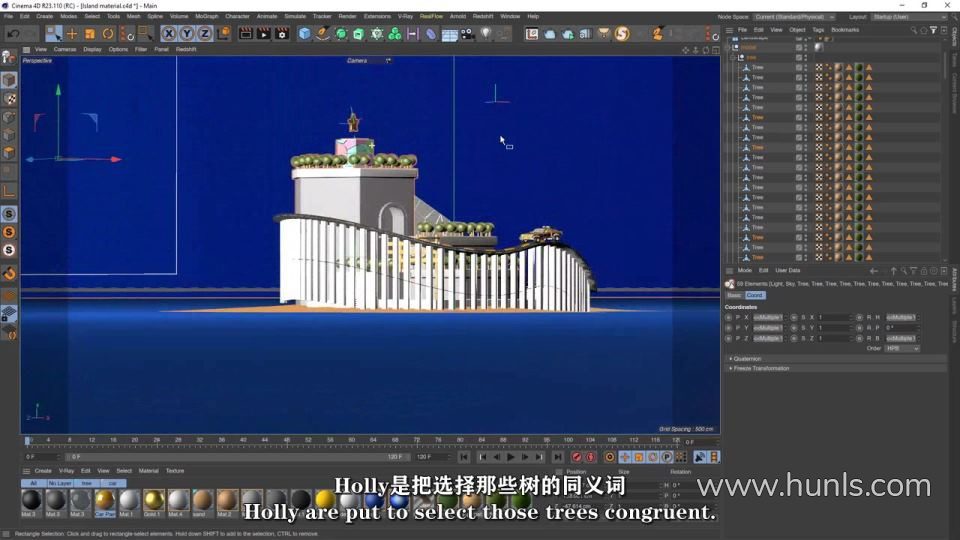Screen dimensions: 960x540
Task: Switch to Polygons mode in left palette
Action: tap(9, 152)
